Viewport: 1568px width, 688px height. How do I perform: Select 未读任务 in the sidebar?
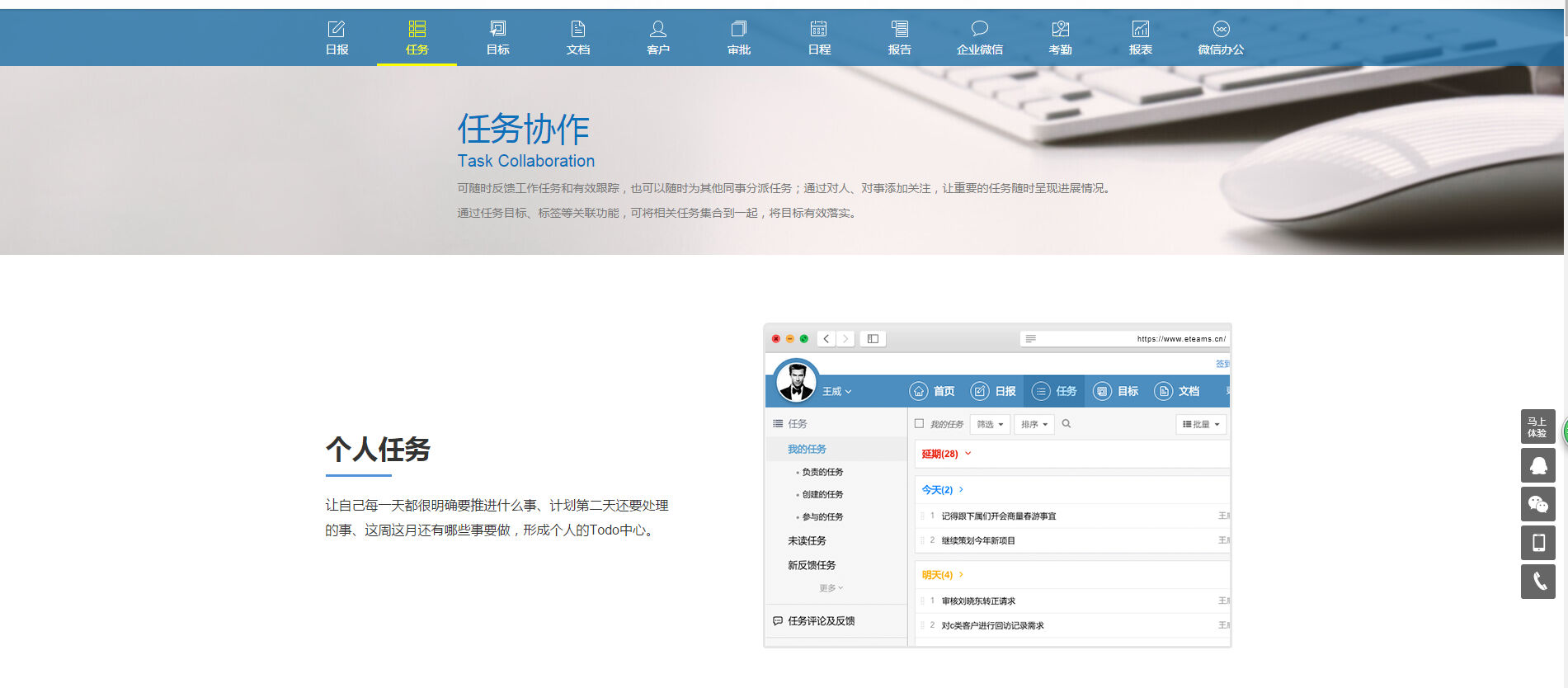click(807, 541)
